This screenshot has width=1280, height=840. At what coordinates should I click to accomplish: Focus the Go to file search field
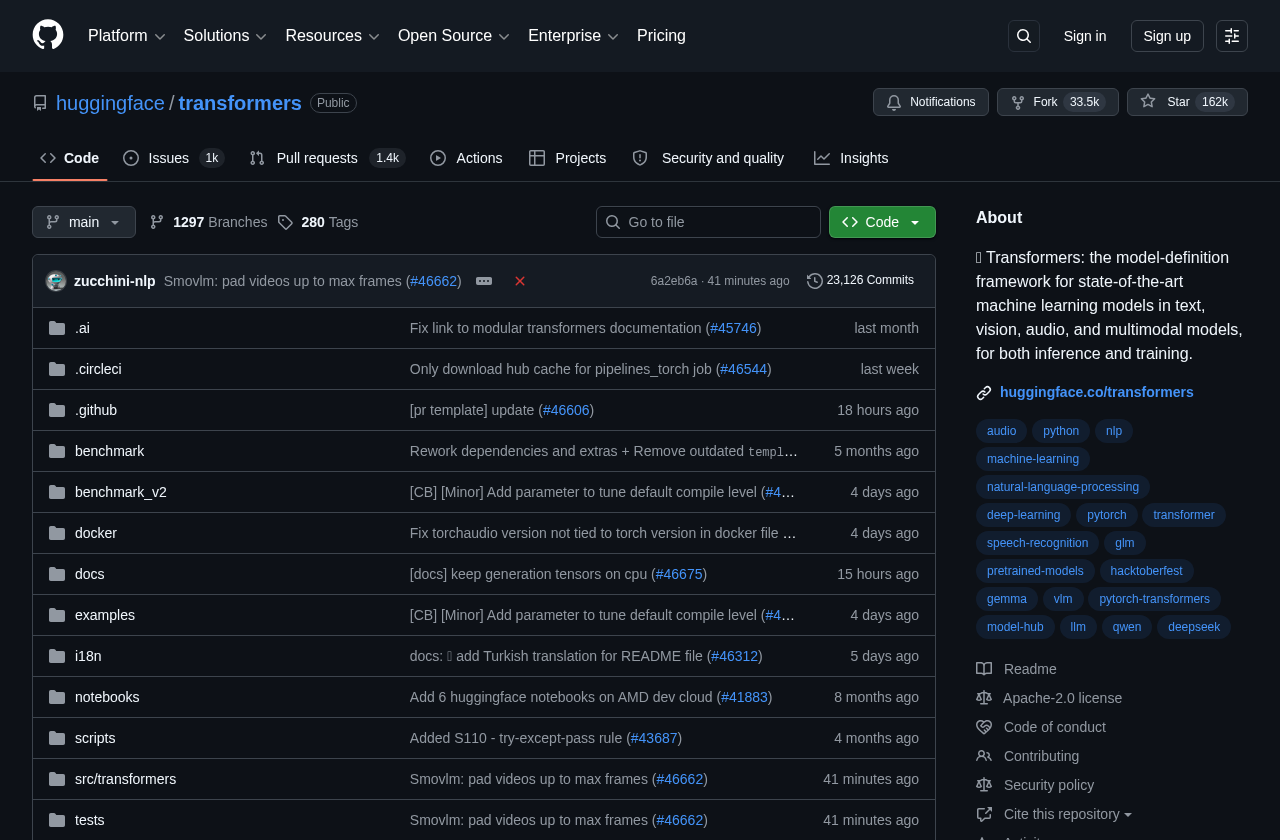click(708, 222)
